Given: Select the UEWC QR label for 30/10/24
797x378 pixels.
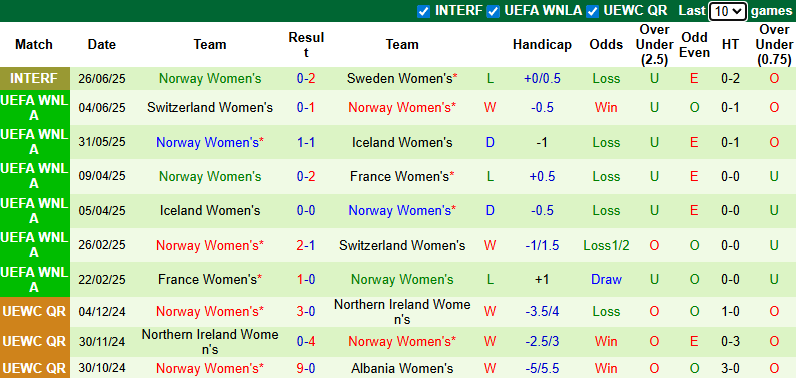Looking at the screenshot, I should click(35, 368).
